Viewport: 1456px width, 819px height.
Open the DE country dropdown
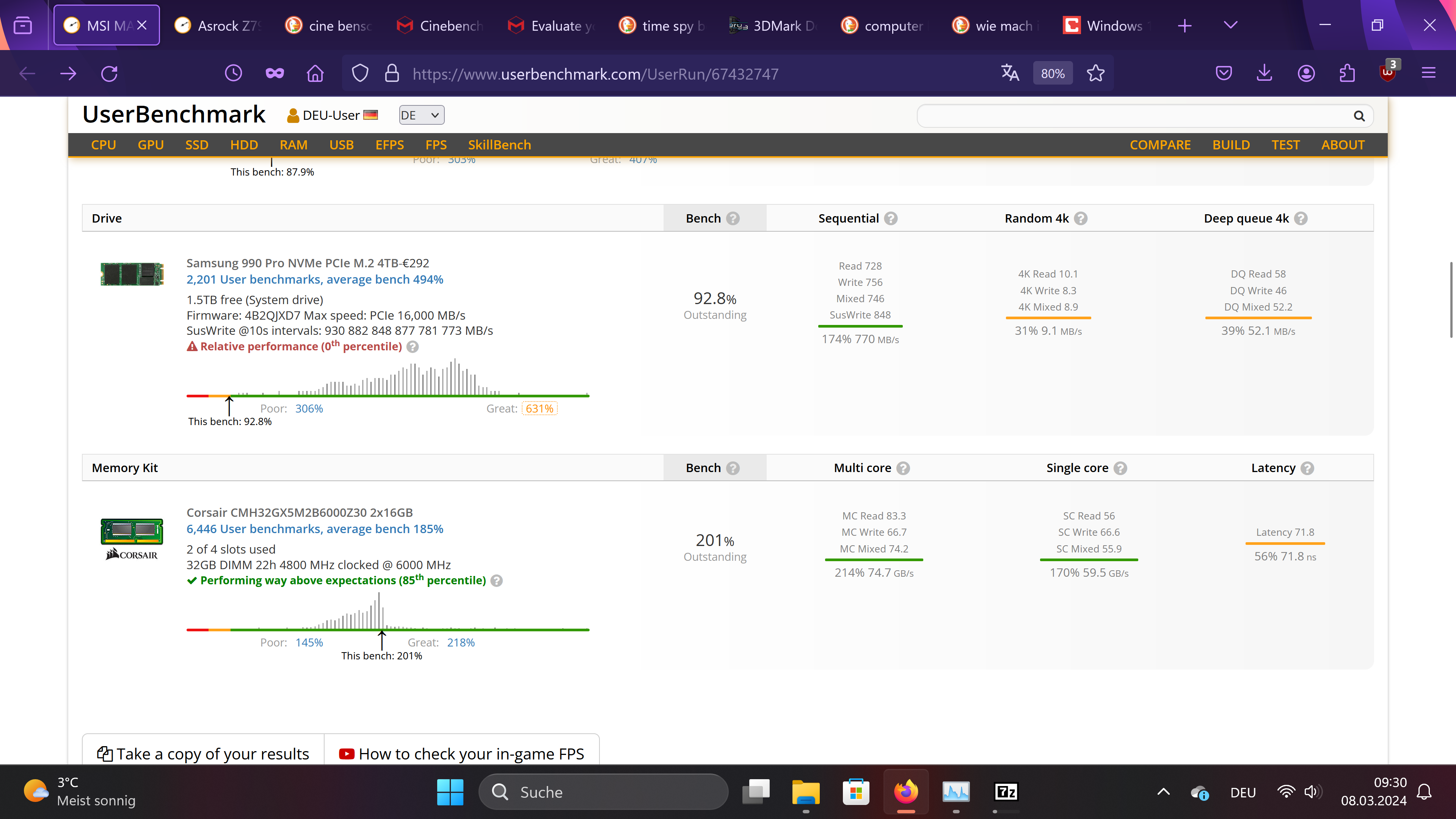(421, 115)
